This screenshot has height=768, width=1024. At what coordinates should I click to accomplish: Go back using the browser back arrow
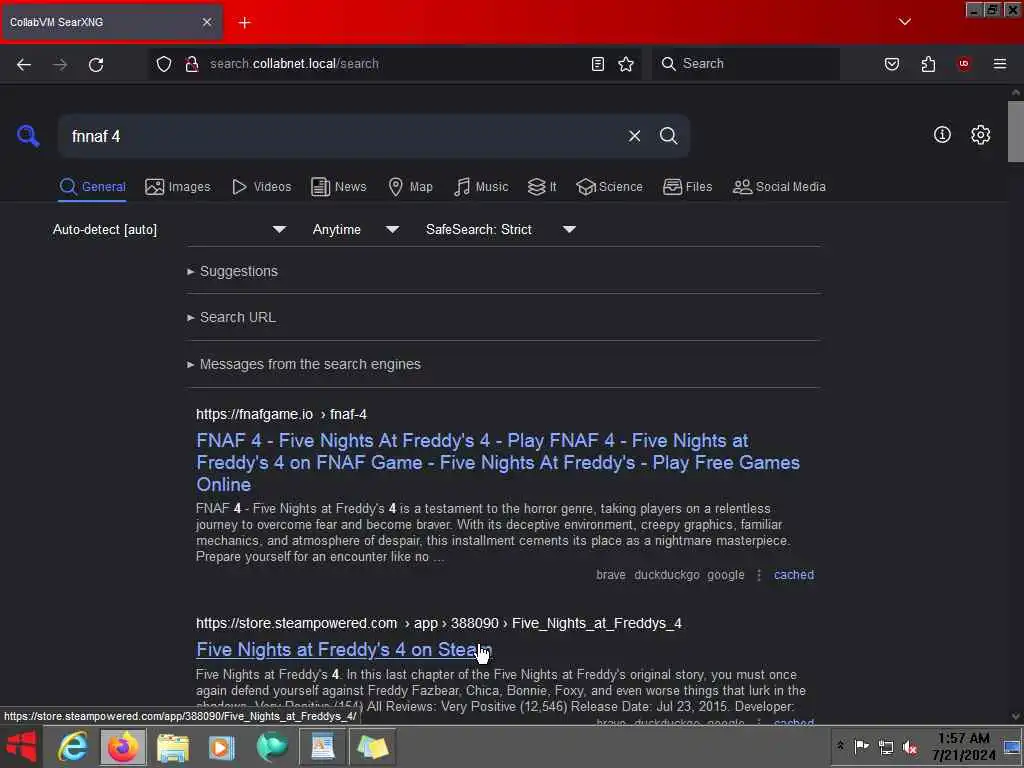[24, 64]
